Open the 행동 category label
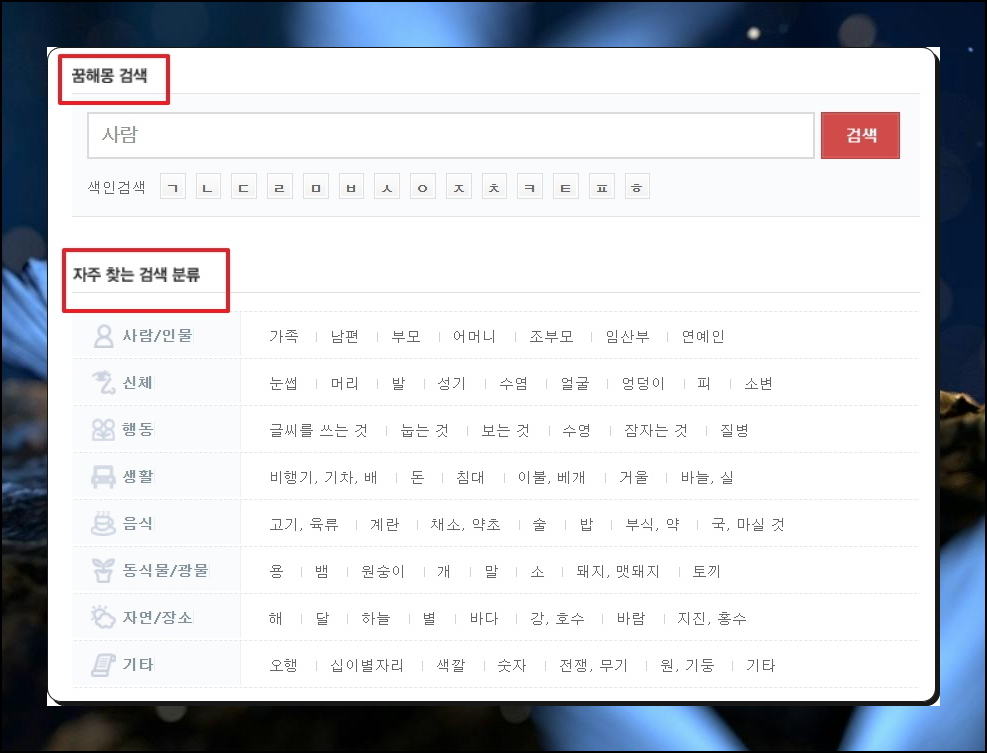 tap(137, 429)
